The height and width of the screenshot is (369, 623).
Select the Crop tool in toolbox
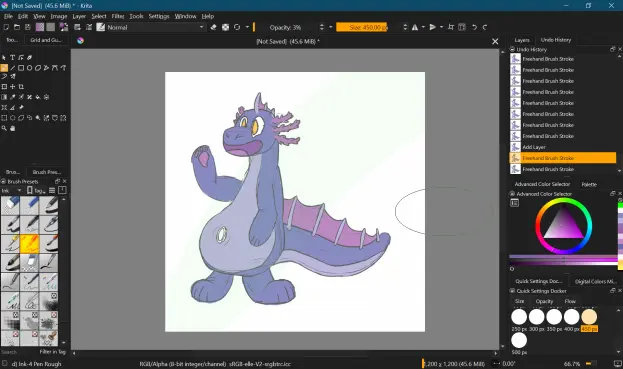(21, 87)
